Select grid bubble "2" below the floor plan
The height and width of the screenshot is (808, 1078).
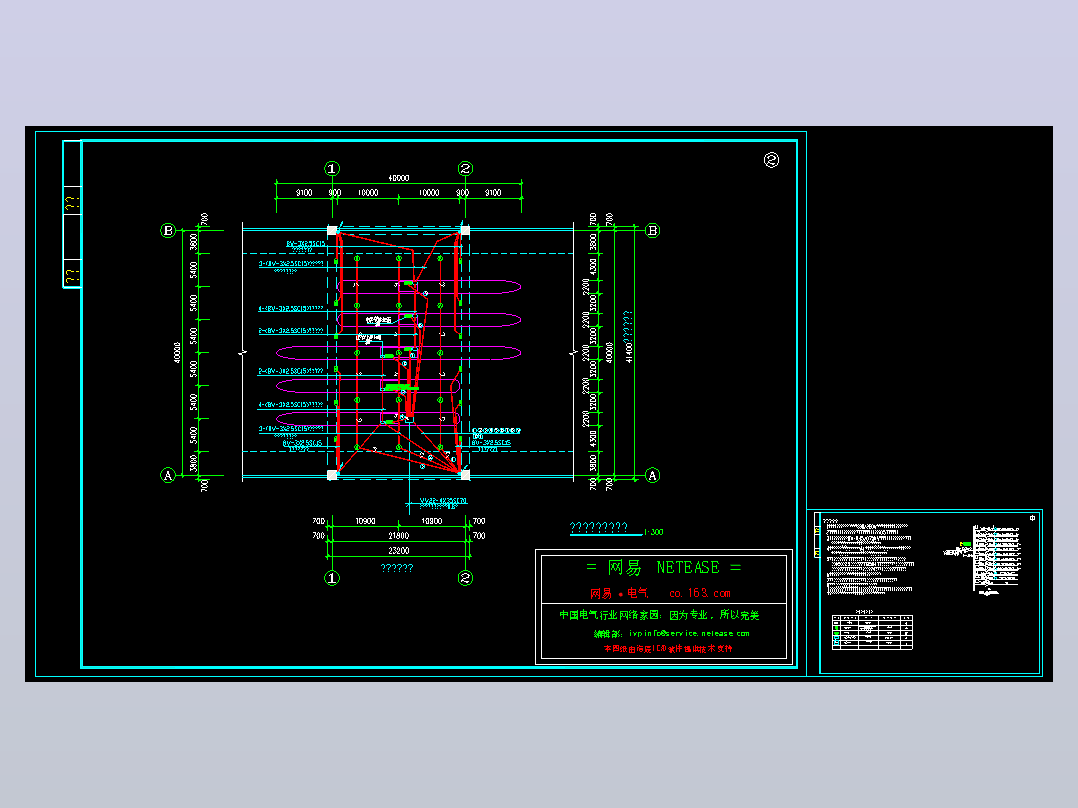(465, 578)
